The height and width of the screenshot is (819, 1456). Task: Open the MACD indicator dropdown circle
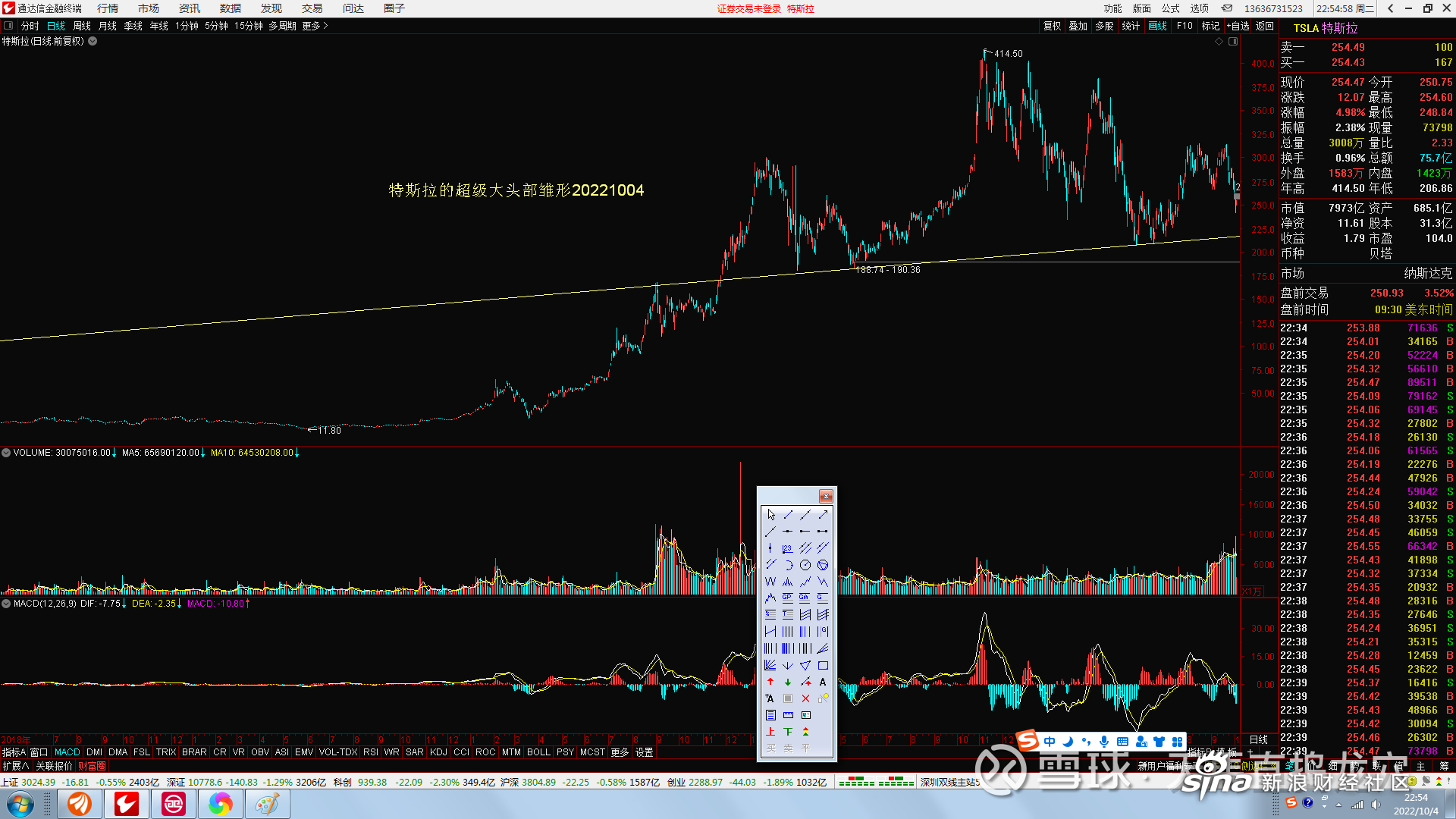pyautogui.click(x=6, y=604)
